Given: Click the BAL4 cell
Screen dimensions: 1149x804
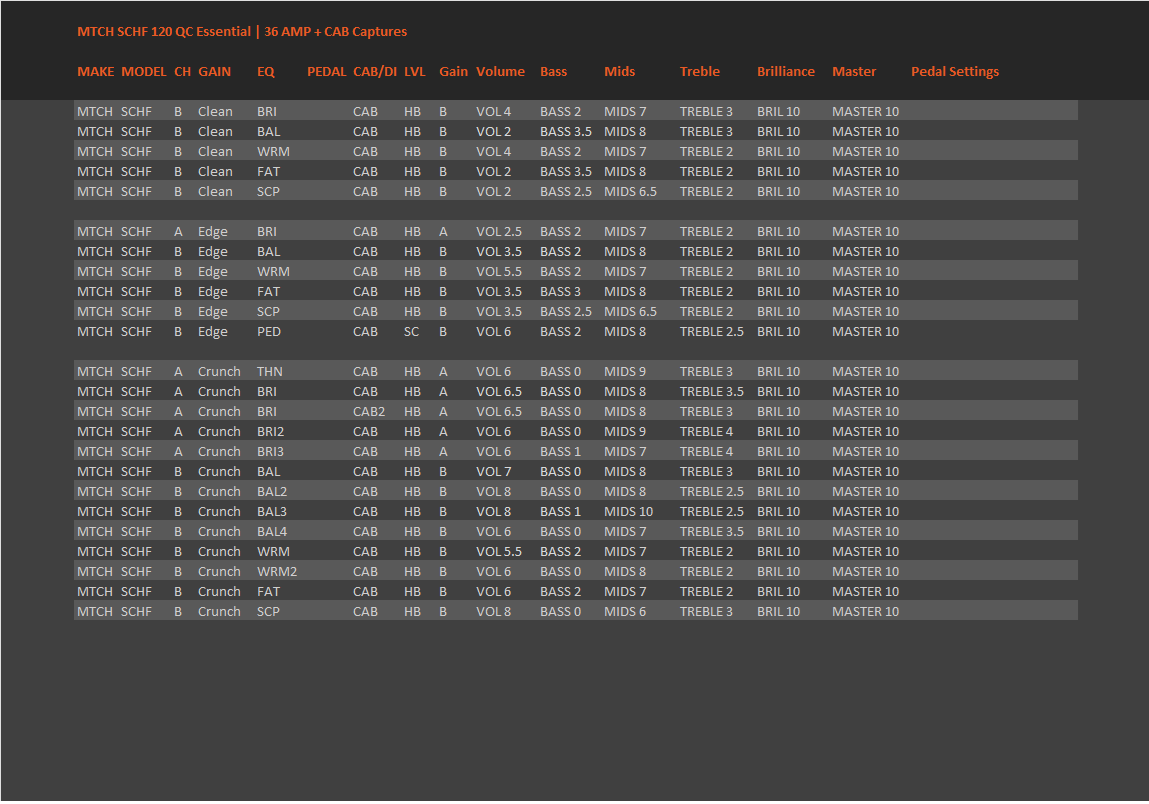Looking at the screenshot, I should [271, 531].
